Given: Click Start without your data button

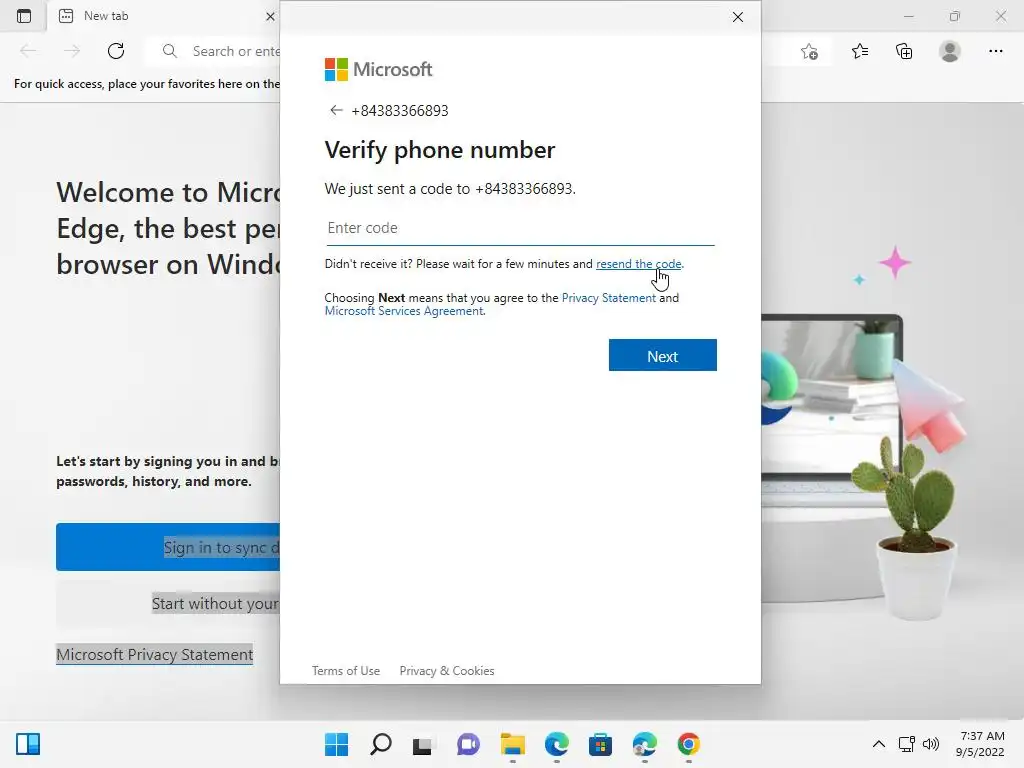Looking at the screenshot, I should point(168,603).
